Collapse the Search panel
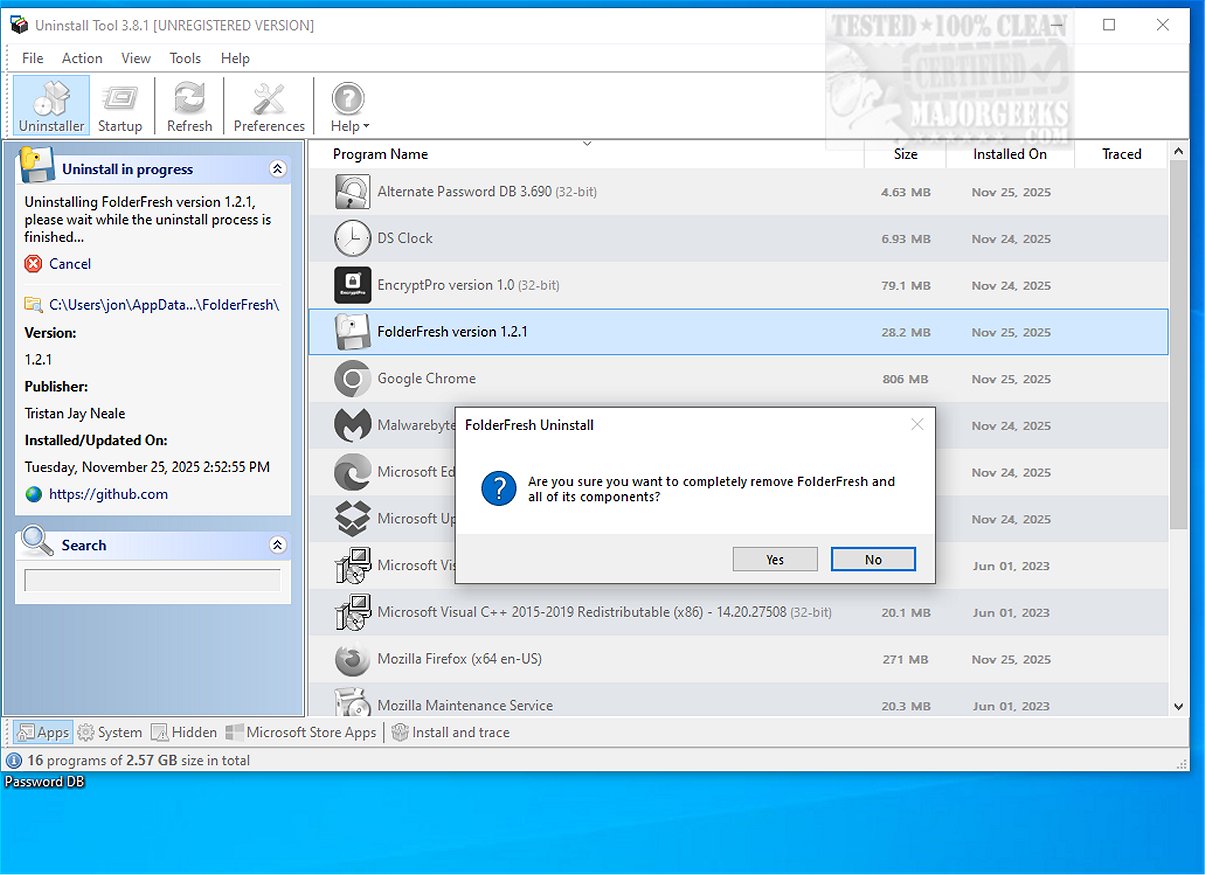 (278, 545)
